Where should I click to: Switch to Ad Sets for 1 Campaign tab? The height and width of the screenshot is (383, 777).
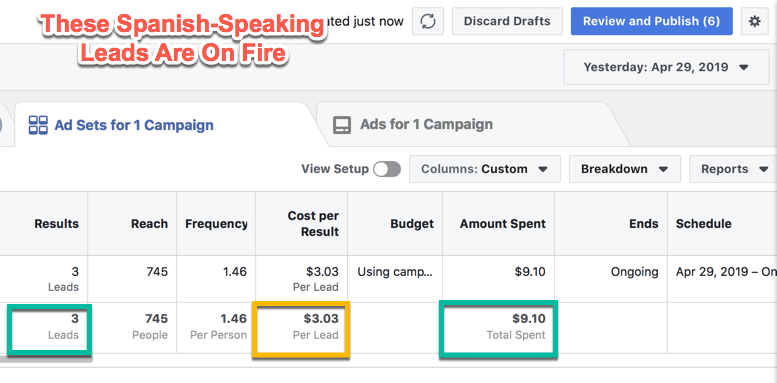point(134,125)
